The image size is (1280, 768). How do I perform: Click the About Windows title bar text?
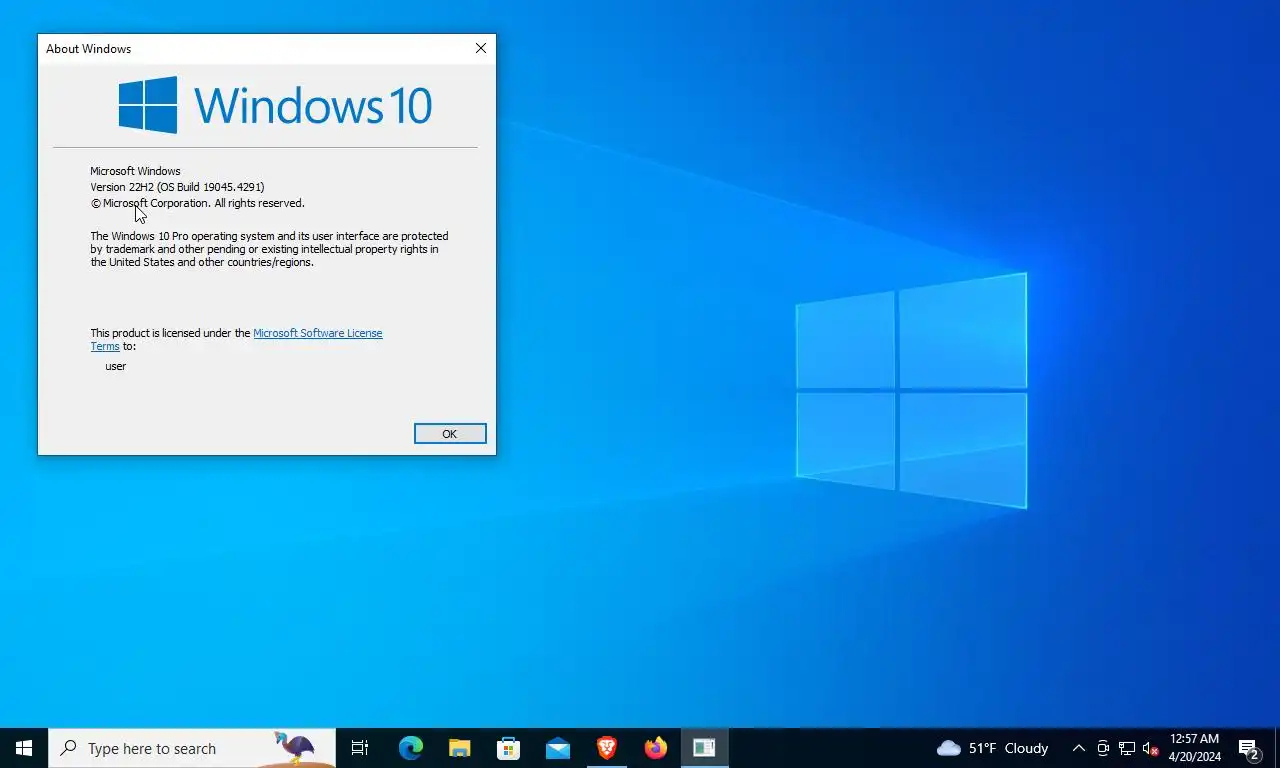88,48
